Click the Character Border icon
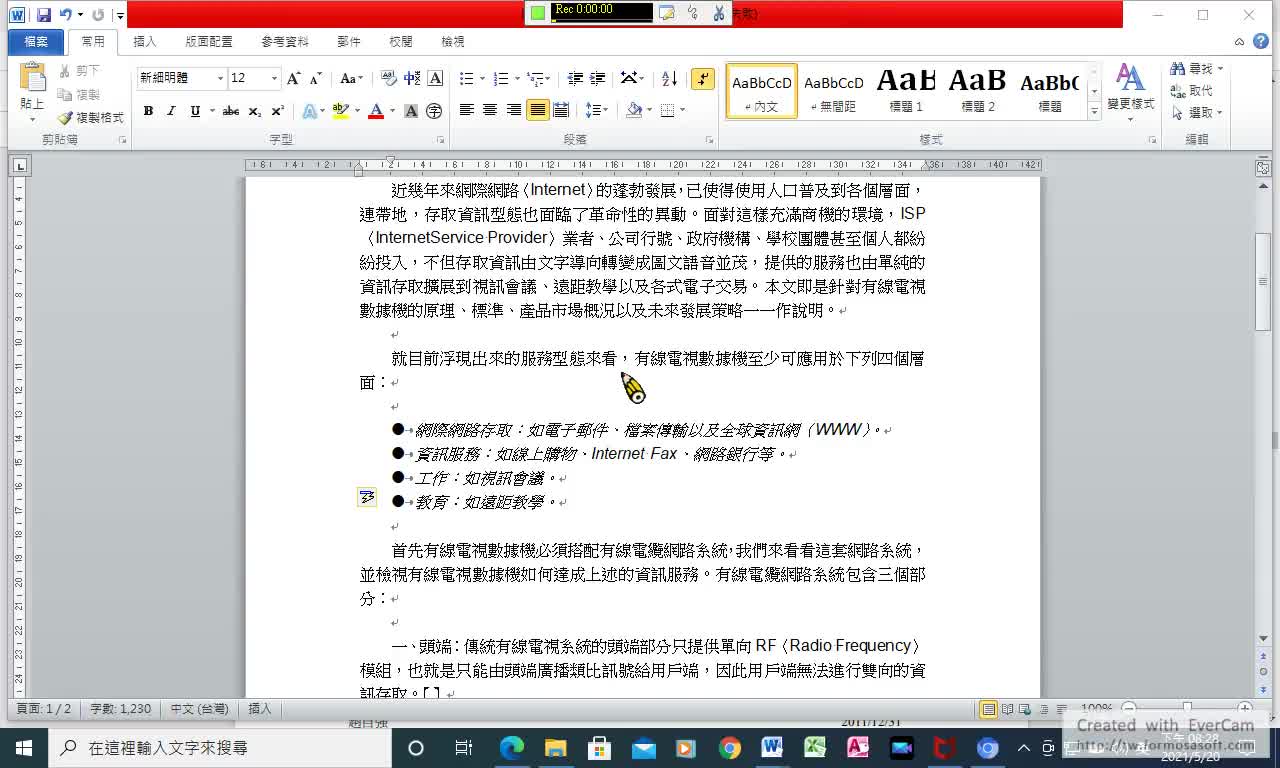The height and width of the screenshot is (768, 1280). click(x=435, y=78)
